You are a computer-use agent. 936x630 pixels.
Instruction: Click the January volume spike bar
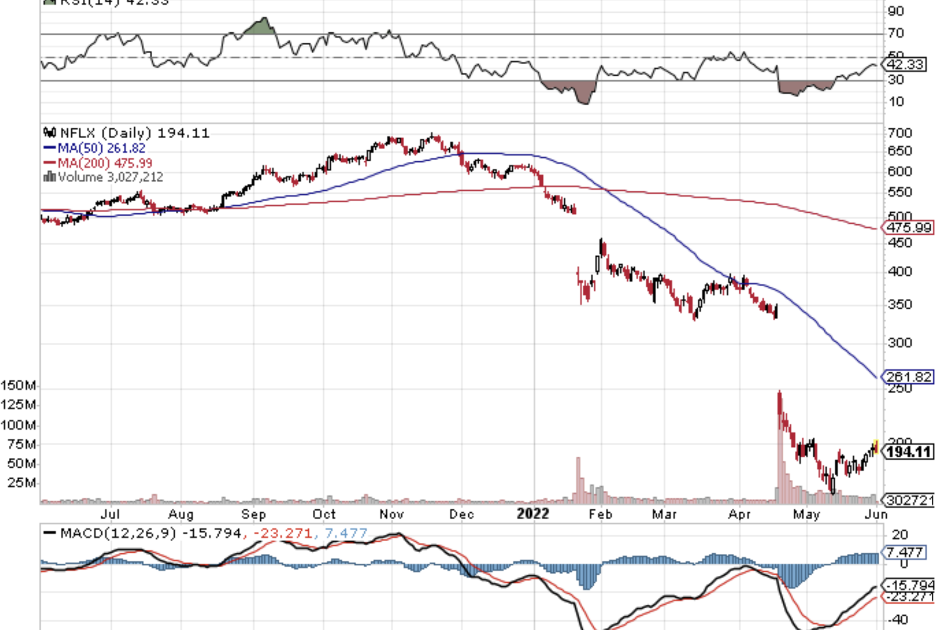577,478
